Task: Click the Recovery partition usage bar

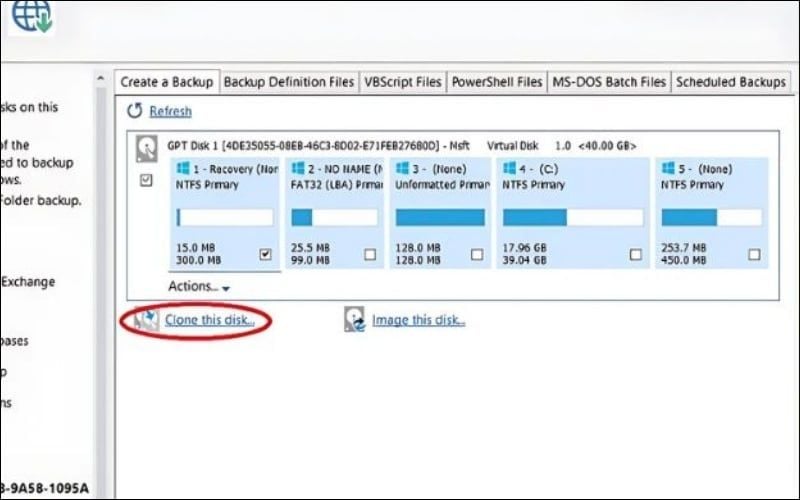Action: click(x=225, y=217)
